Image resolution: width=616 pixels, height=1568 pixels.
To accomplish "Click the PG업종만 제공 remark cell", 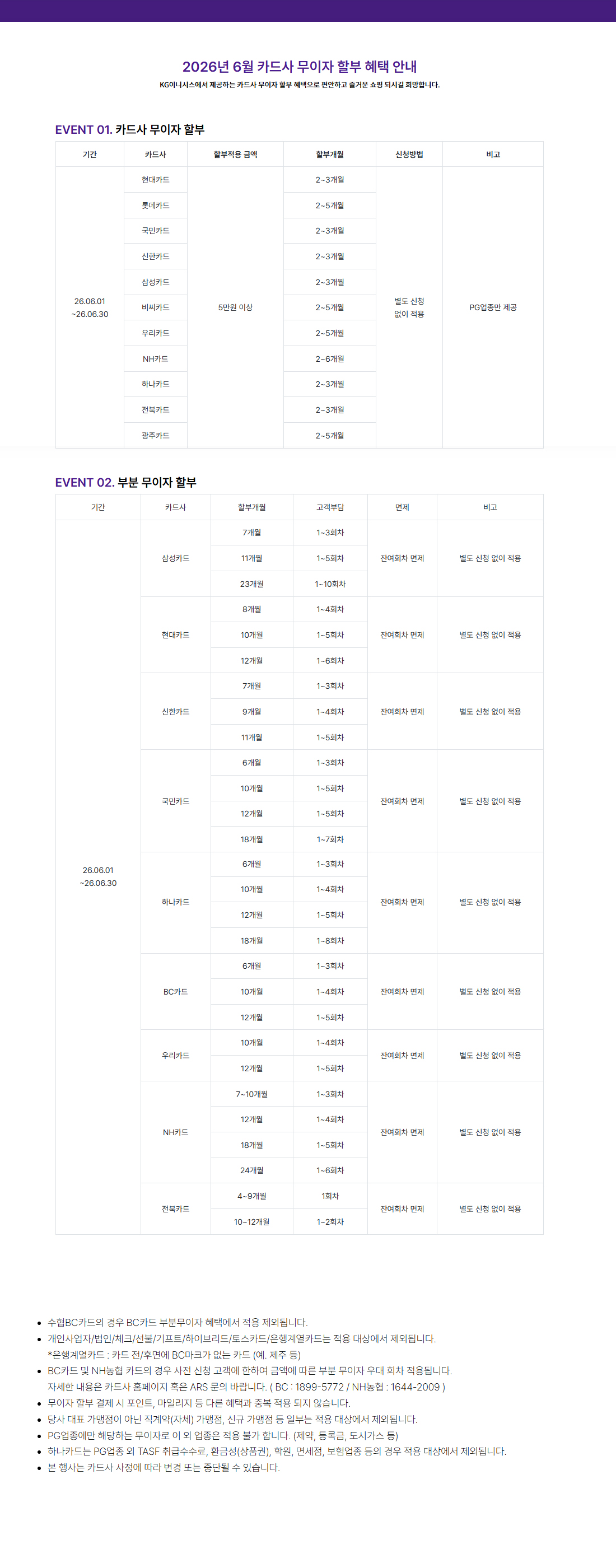I will pos(492,307).
